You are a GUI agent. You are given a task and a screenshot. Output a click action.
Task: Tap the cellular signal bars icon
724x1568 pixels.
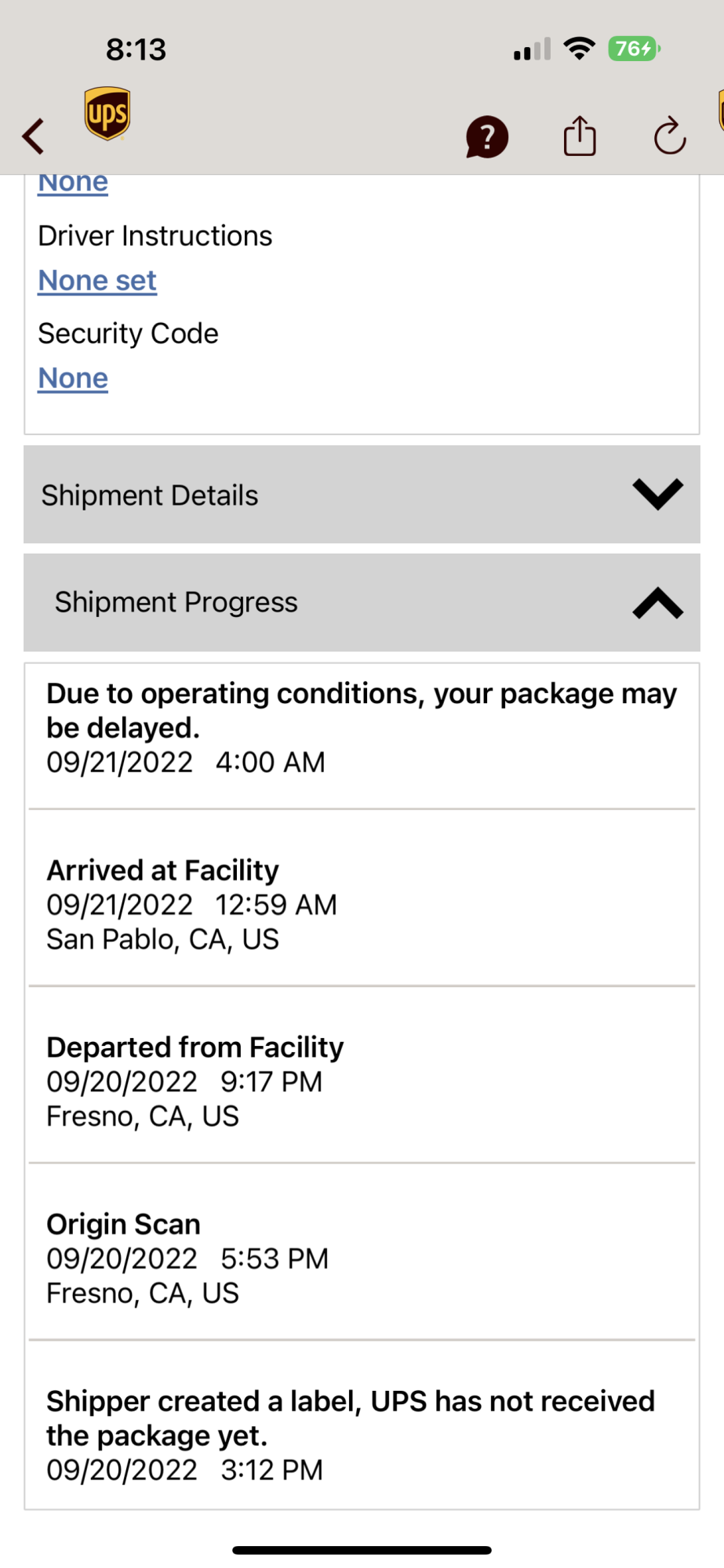pos(532,50)
